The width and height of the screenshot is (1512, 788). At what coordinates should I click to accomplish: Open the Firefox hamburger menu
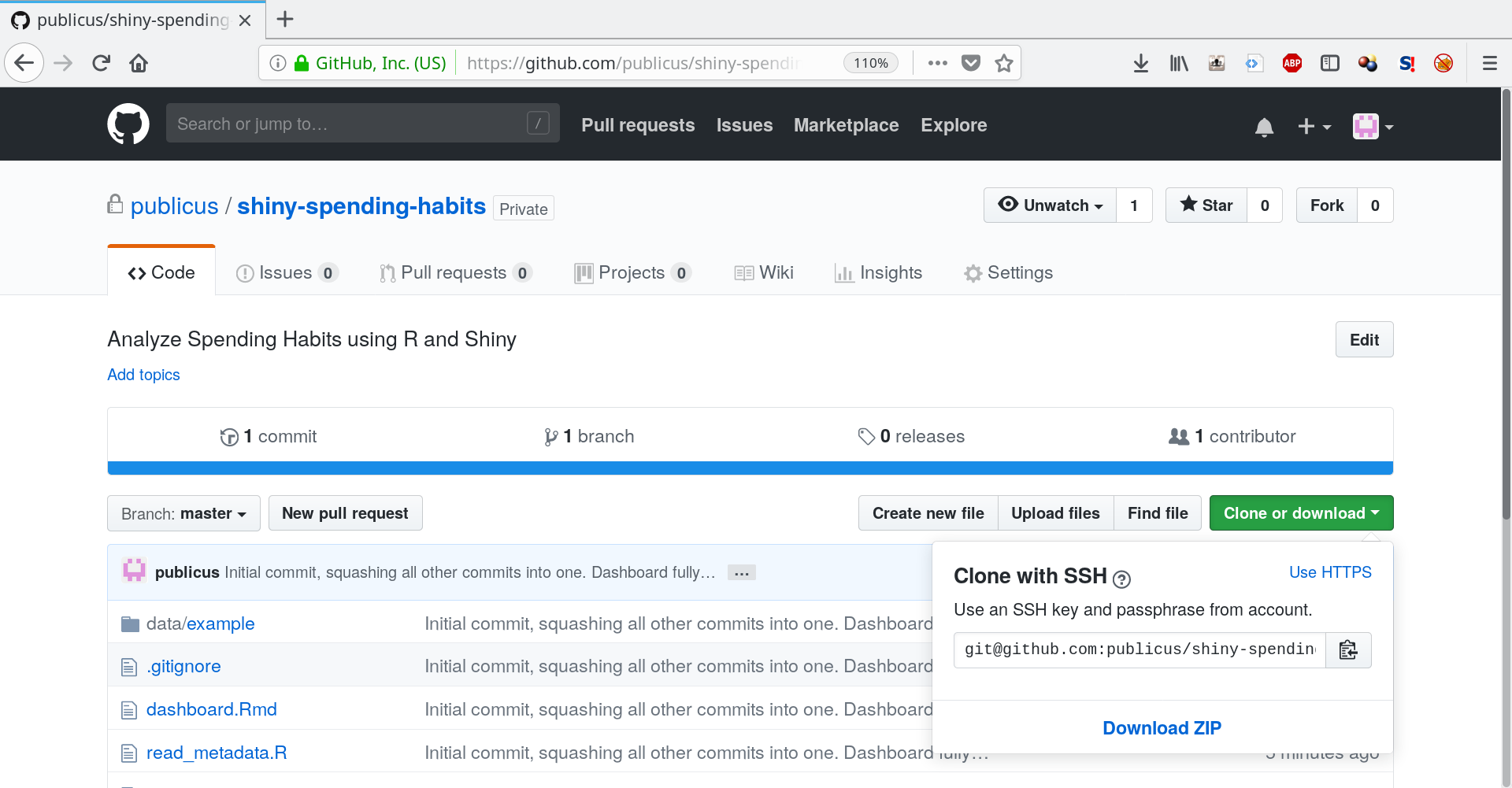click(x=1489, y=63)
